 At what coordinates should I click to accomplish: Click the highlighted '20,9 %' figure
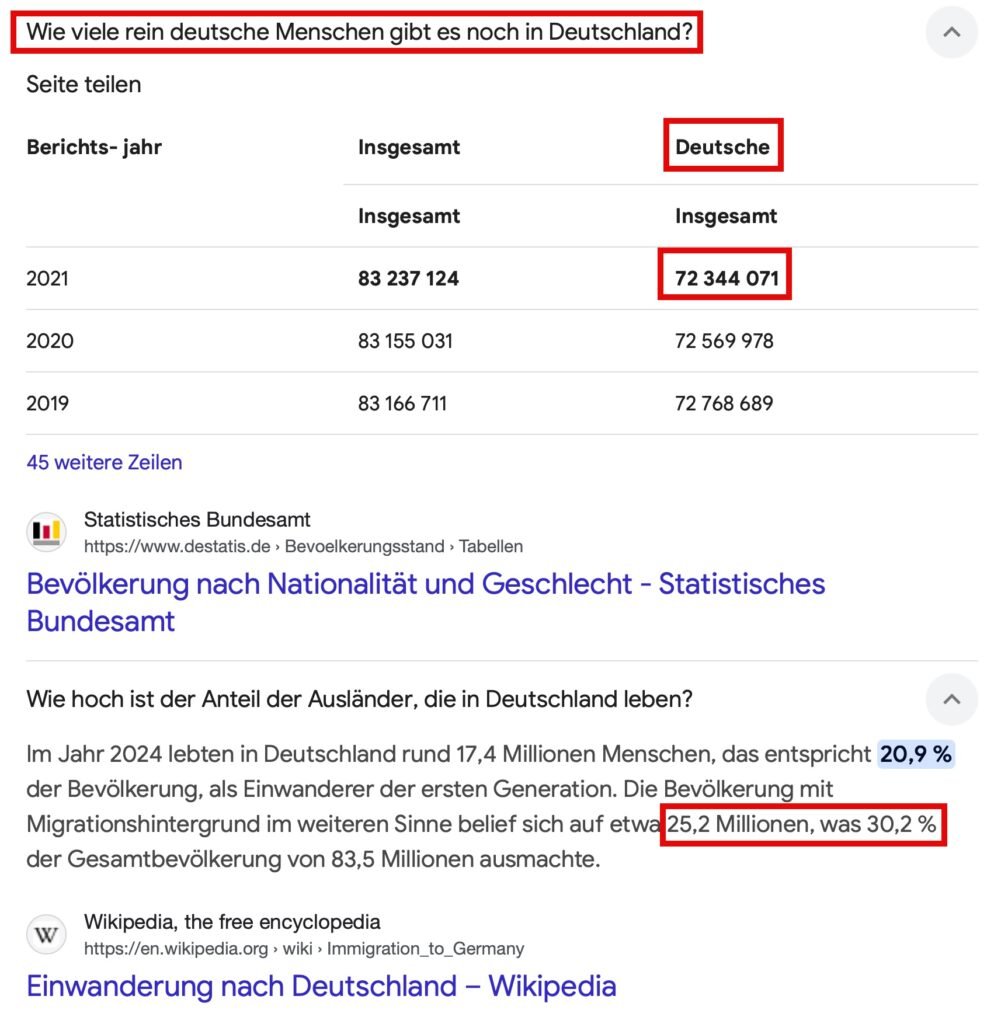pos(916,755)
